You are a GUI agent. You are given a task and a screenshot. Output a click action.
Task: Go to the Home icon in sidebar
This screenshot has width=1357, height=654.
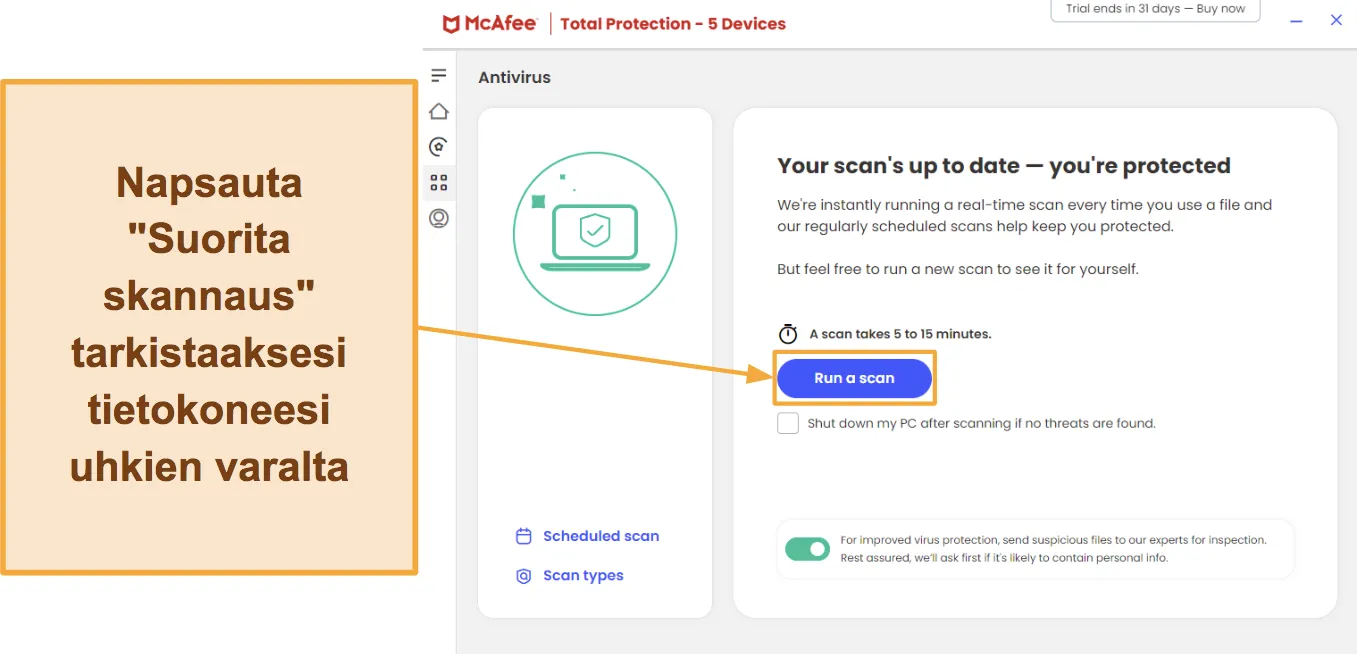(438, 111)
